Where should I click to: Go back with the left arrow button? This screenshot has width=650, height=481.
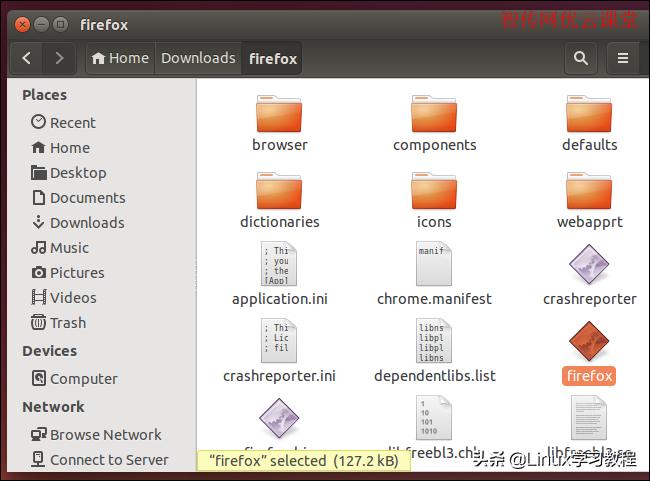pyautogui.click(x=27, y=58)
